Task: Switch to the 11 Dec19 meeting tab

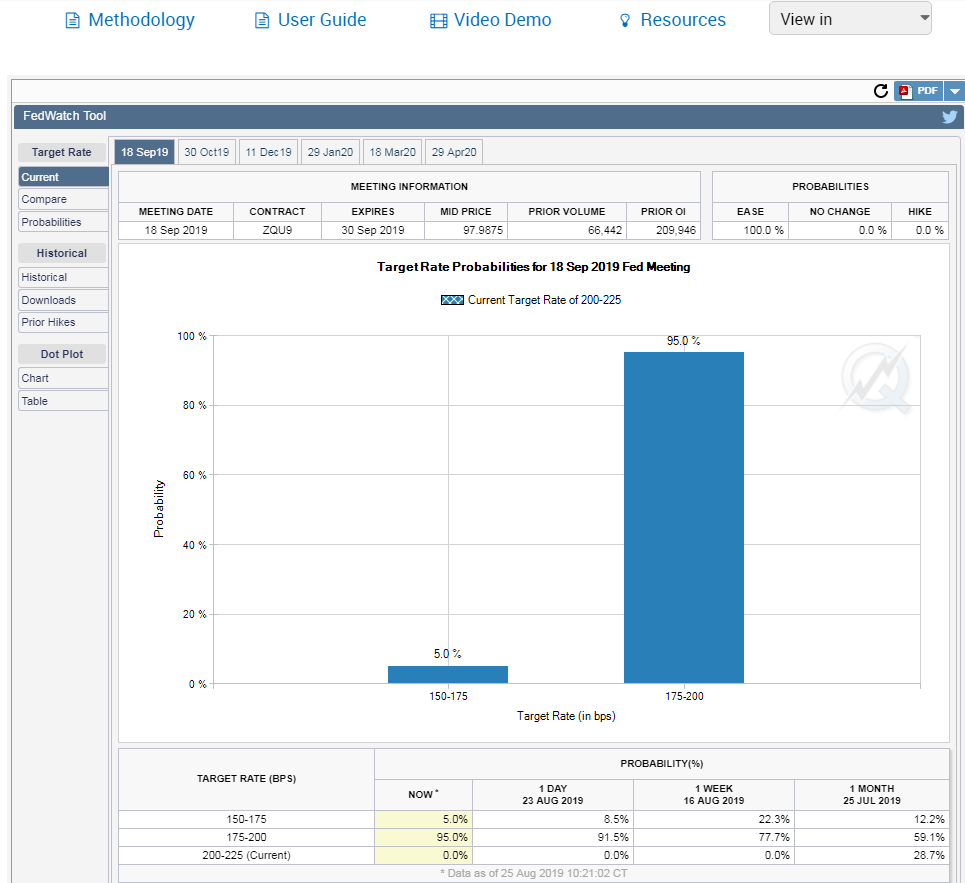Action: click(x=268, y=152)
